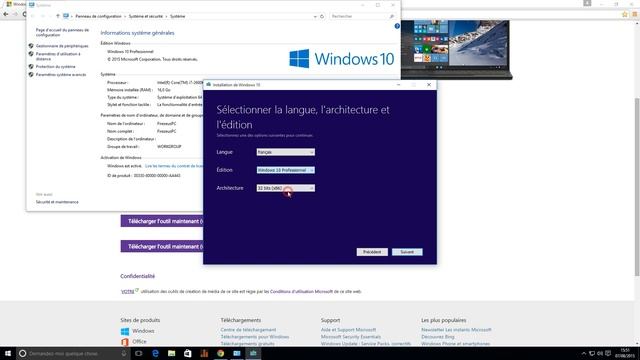Click the Chrome back arrow
Image resolution: width=640 pixels, height=360 pixels.
pyautogui.click(x=6, y=14)
